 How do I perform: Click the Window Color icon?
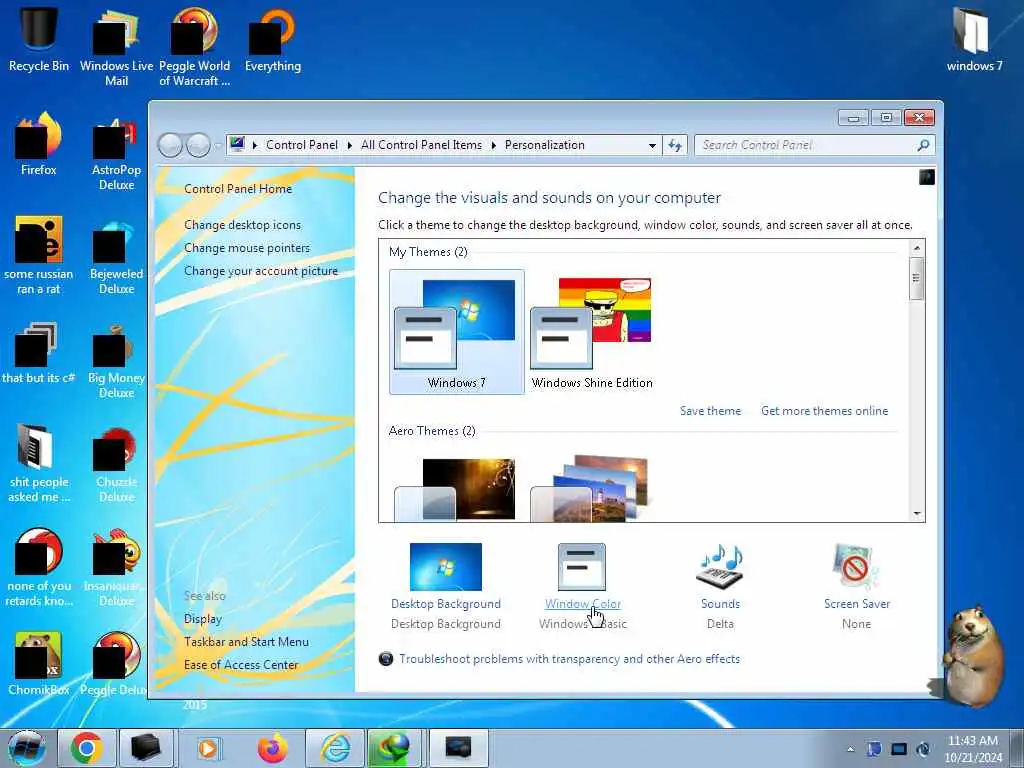(582, 566)
